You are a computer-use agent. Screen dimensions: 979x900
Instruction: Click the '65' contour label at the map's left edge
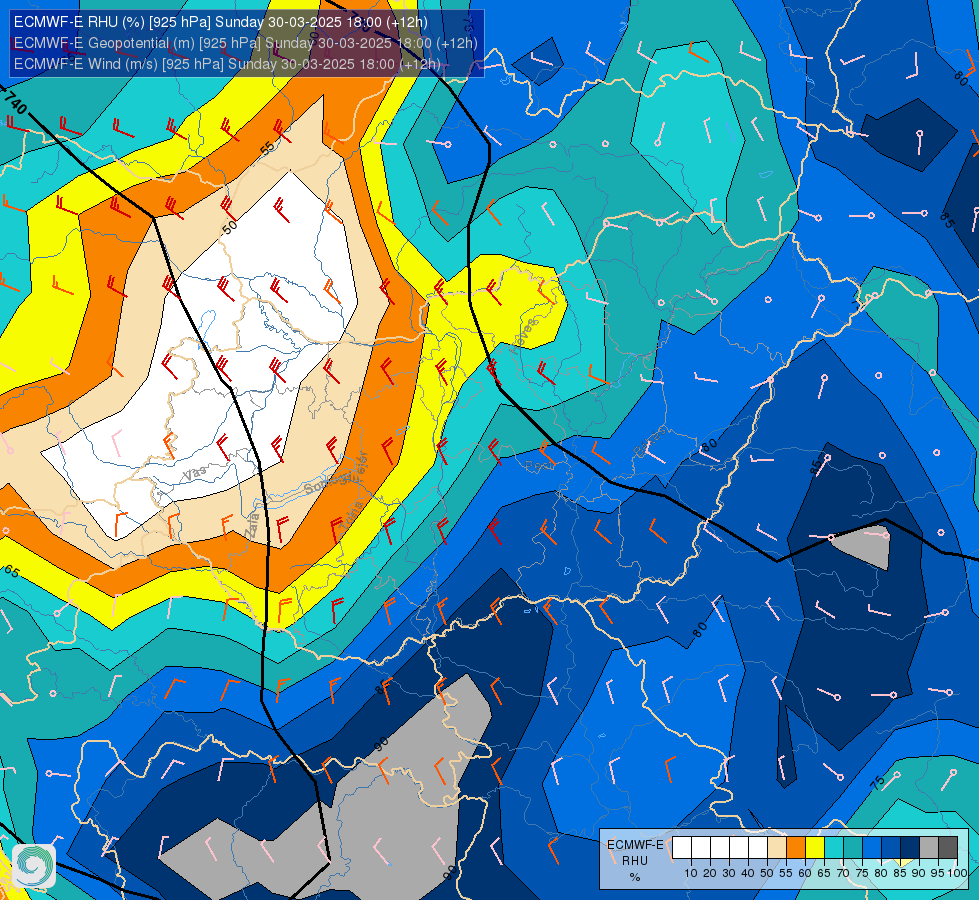pyautogui.click(x=11, y=571)
